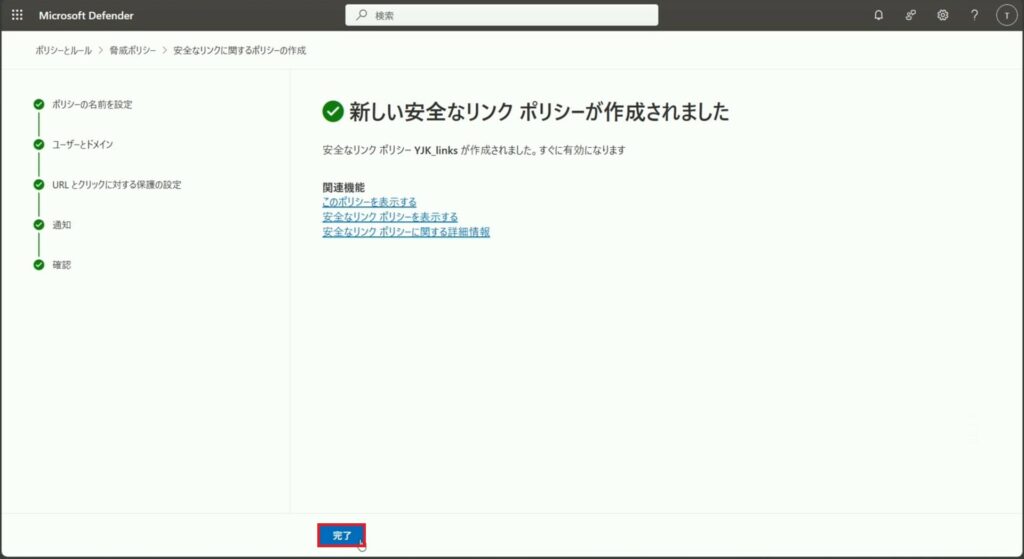Open the settings gear icon
Image resolution: width=1024 pixels, height=559 pixels.
[x=942, y=15]
